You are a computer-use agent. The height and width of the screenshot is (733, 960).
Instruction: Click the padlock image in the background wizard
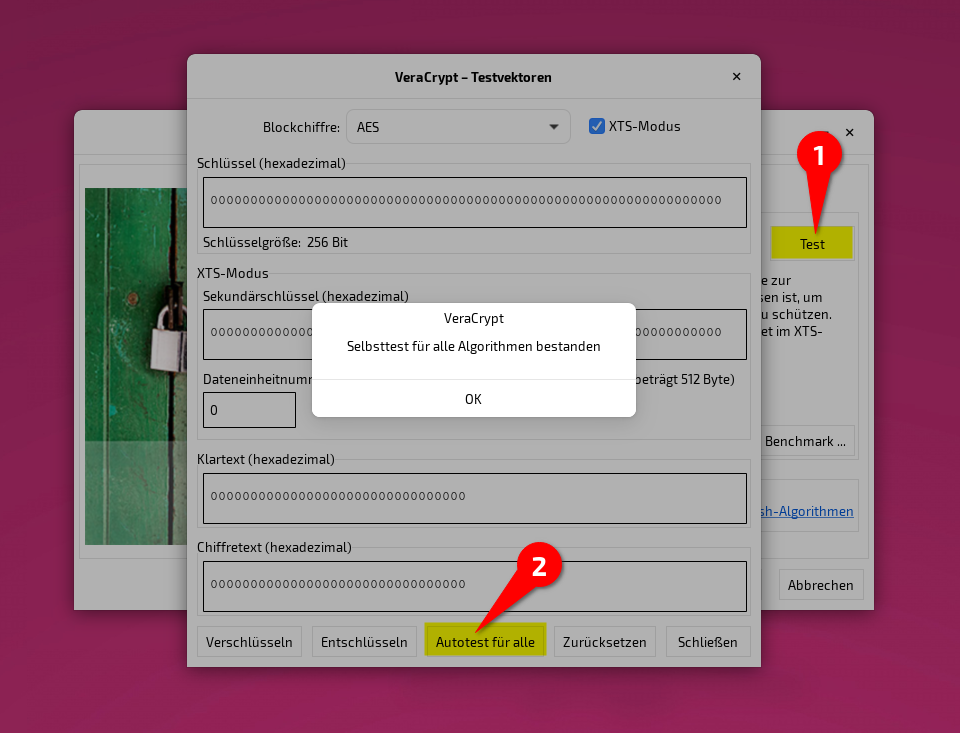(136, 366)
